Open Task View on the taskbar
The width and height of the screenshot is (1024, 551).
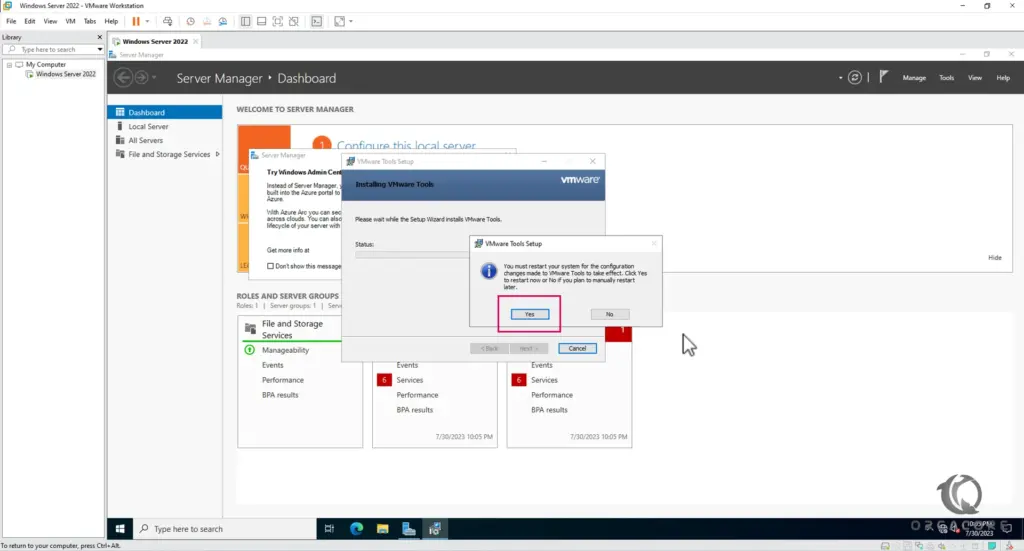(329, 529)
